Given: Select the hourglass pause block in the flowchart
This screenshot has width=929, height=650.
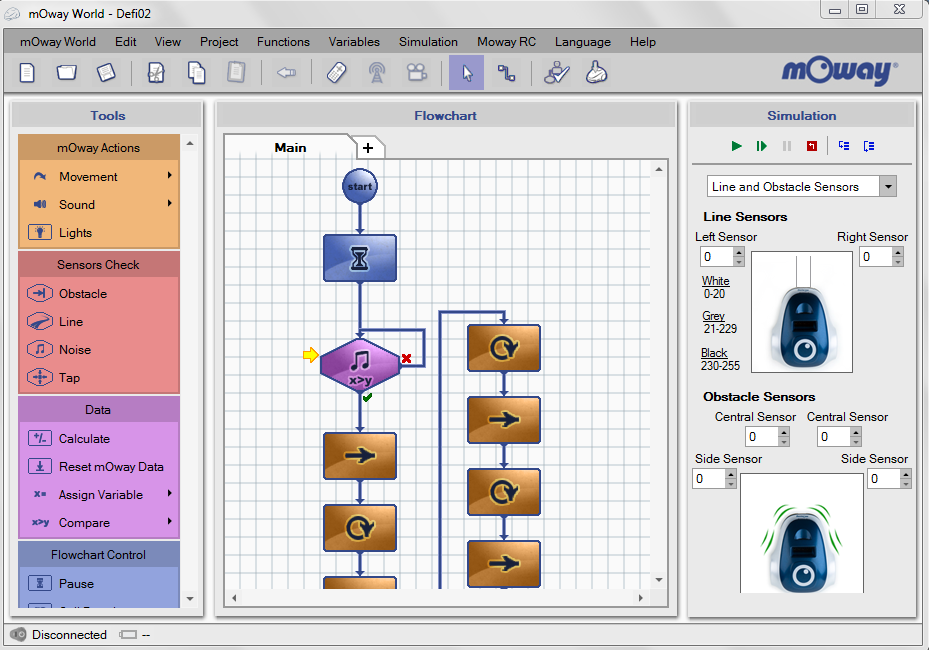Looking at the screenshot, I should click(x=360, y=258).
